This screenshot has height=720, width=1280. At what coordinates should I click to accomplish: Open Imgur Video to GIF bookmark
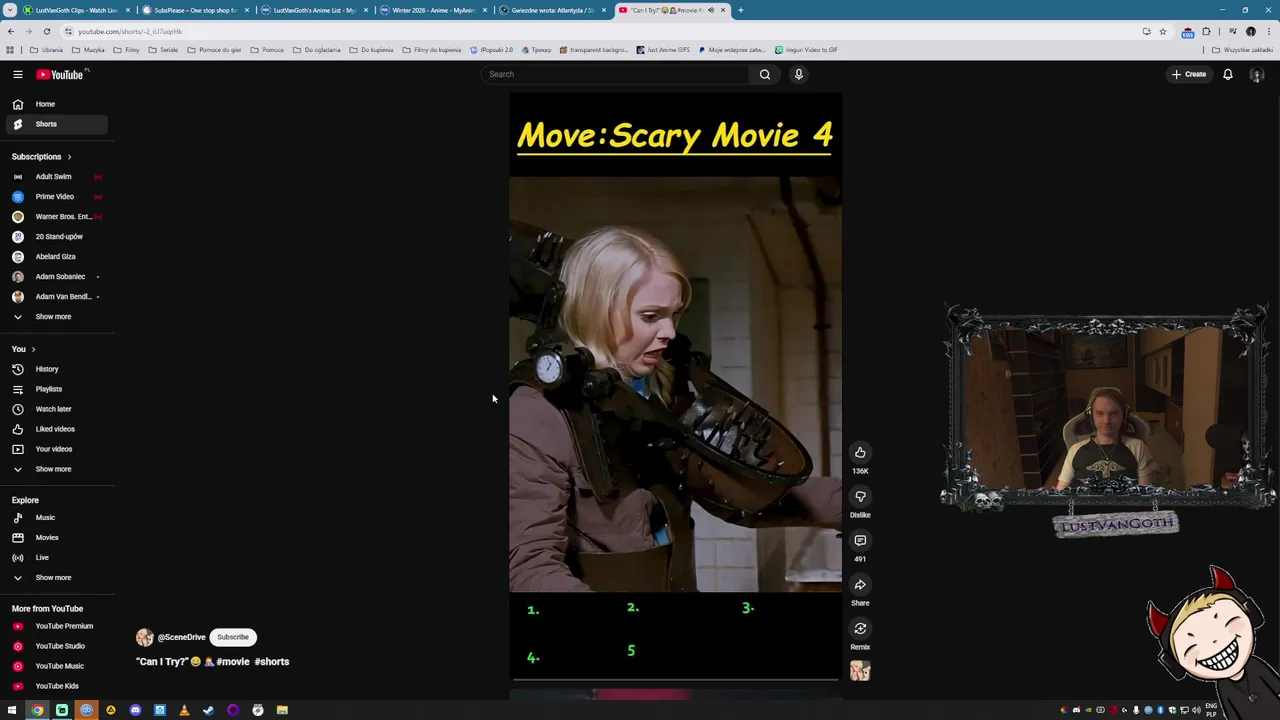806,50
